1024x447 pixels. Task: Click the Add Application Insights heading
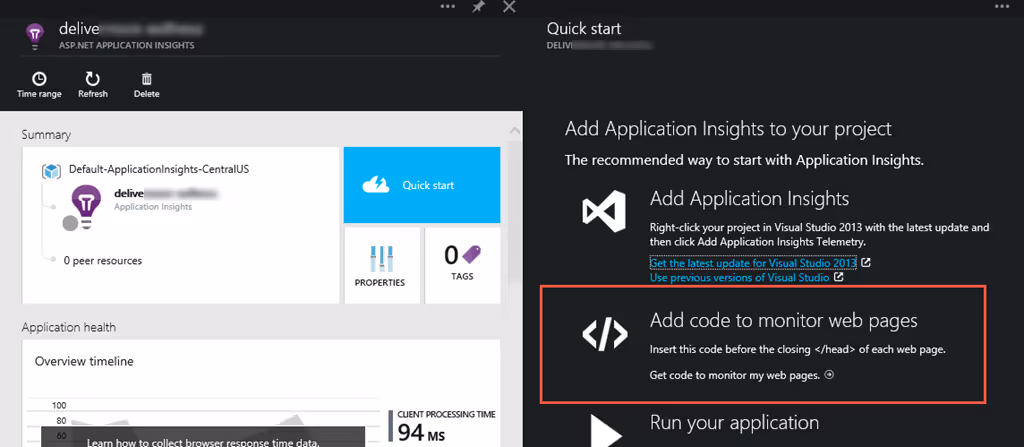(749, 199)
